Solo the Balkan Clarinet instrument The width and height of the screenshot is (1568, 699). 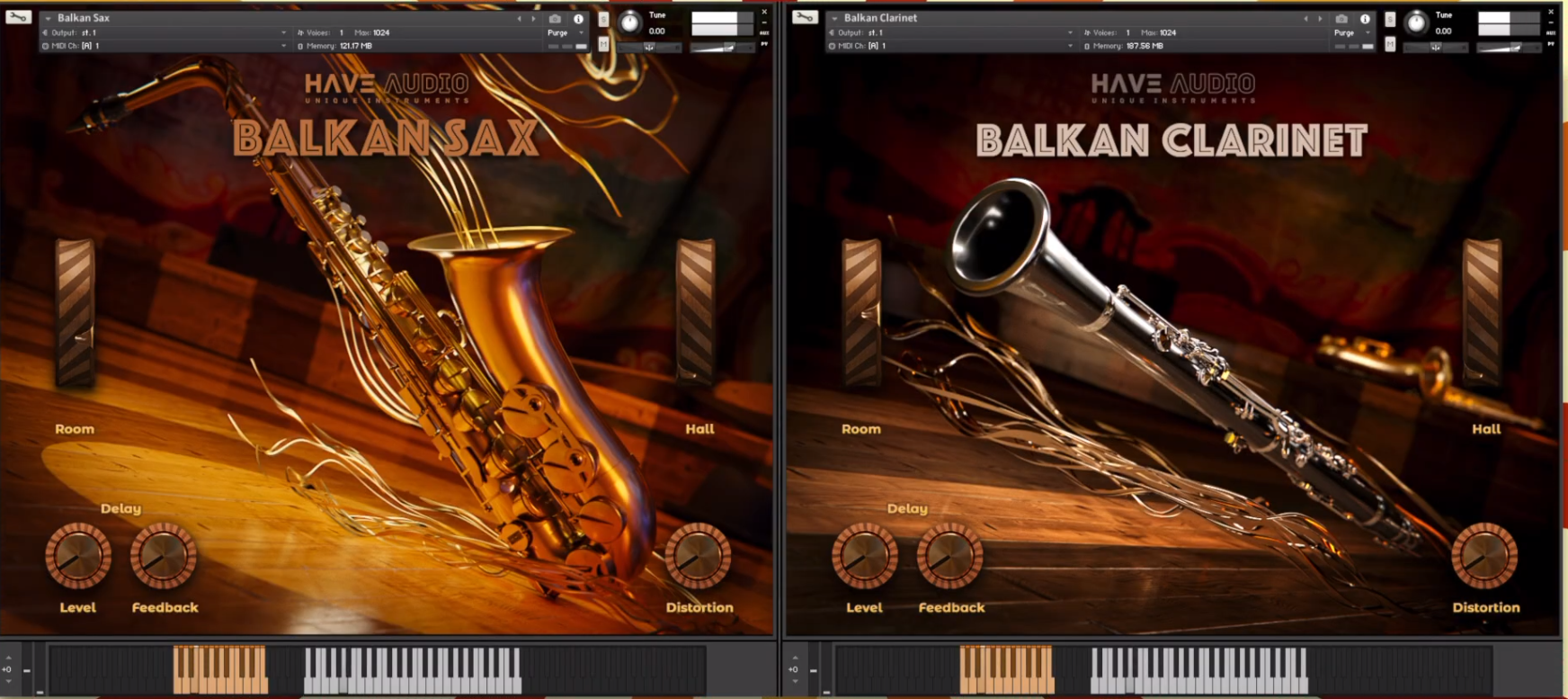(1390, 19)
